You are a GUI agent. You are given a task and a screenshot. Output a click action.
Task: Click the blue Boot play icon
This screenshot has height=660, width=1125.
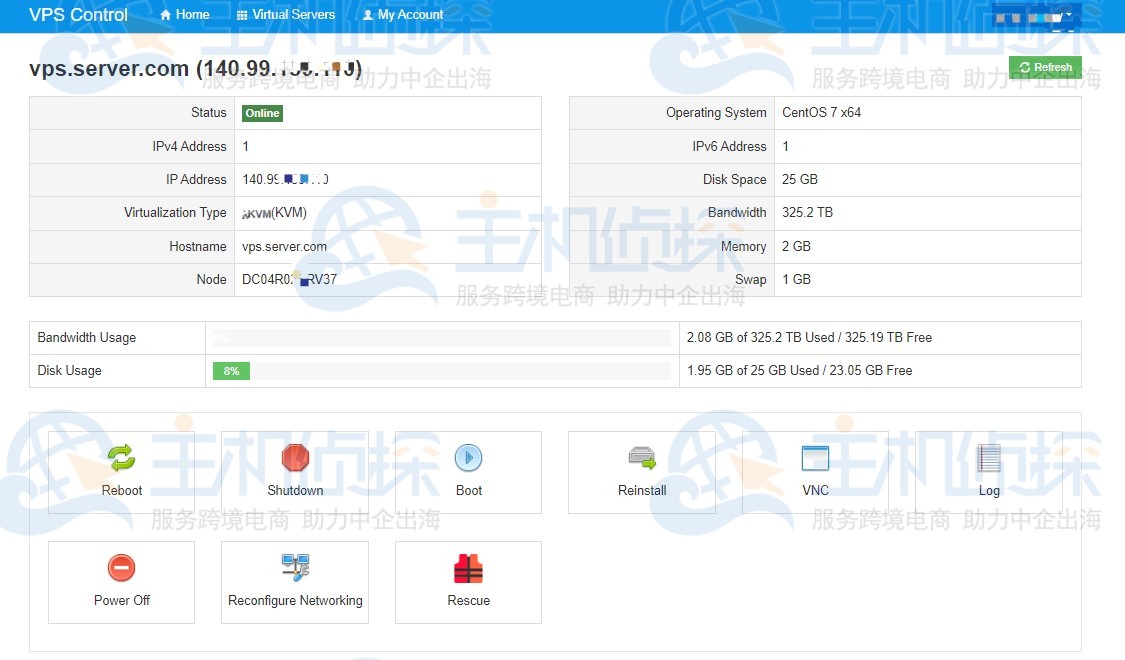click(468, 458)
